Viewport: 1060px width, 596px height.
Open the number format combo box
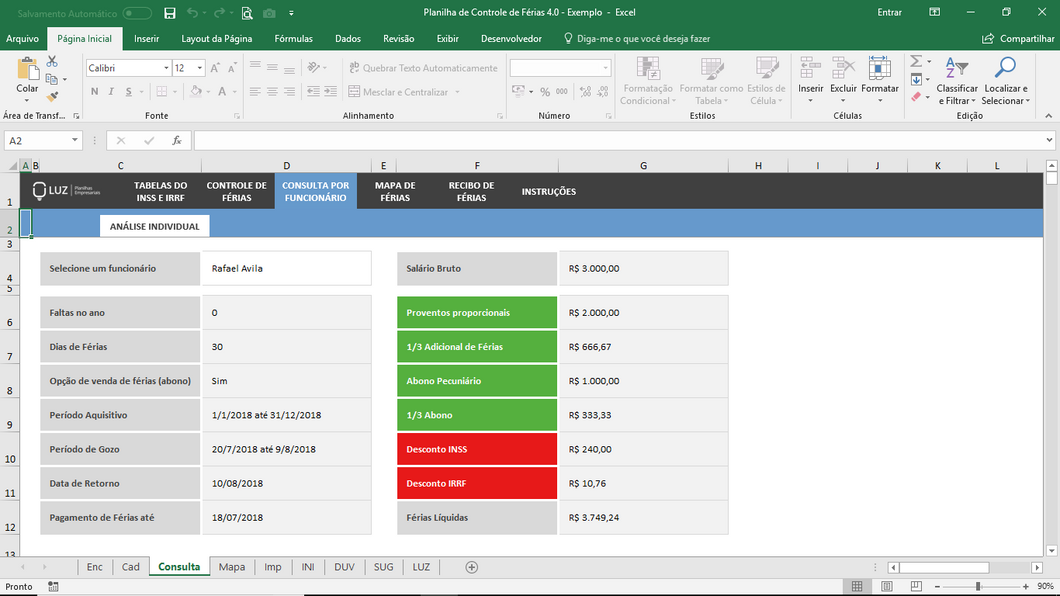[x=560, y=68]
